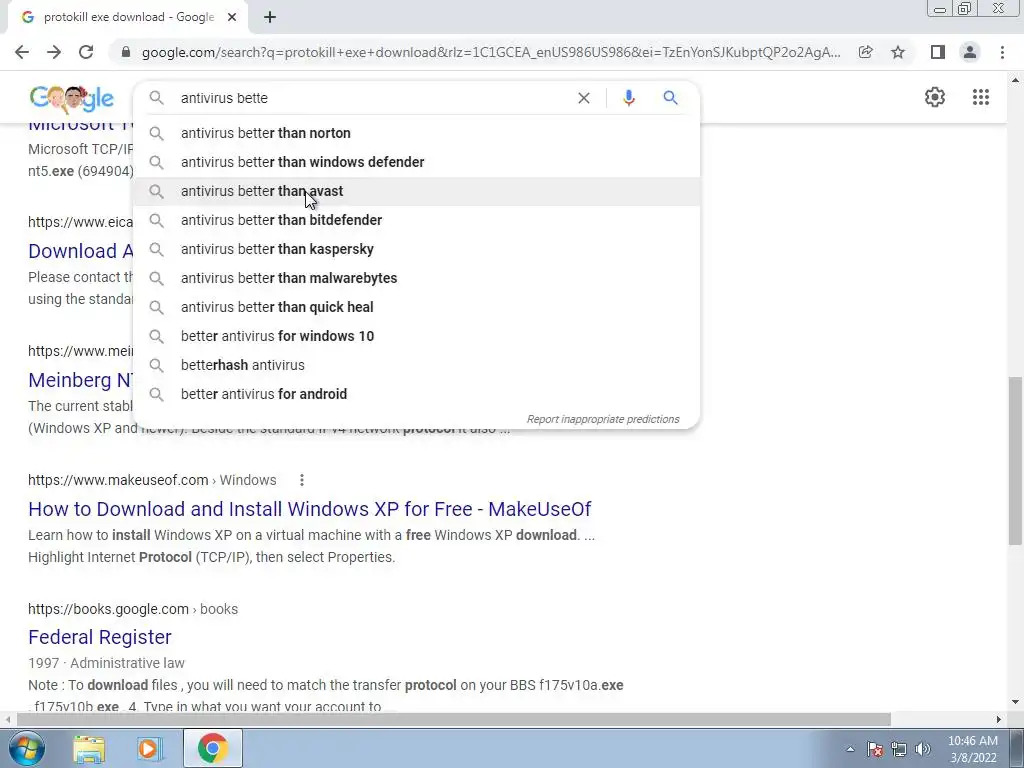The image size is (1024, 768).
Task: Open the 'Download A...' eicar result link
Action: click(x=80, y=251)
